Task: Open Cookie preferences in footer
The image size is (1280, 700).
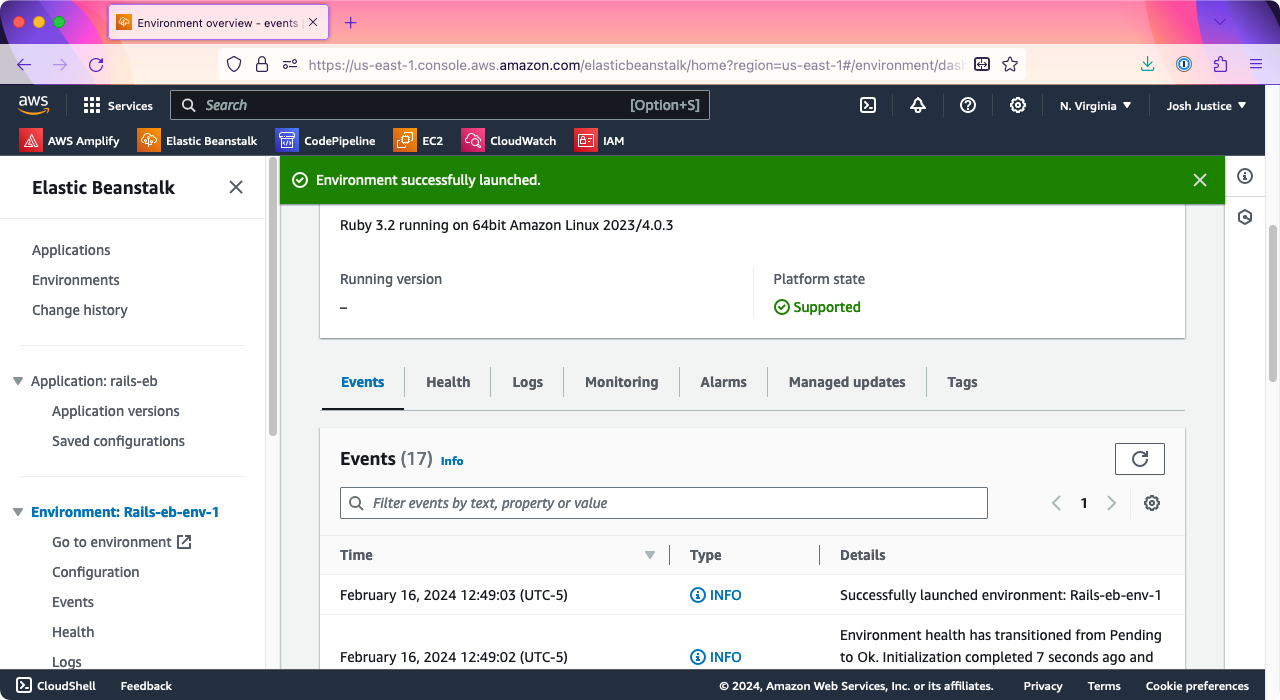Action: pyautogui.click(x=1197, y=686)
